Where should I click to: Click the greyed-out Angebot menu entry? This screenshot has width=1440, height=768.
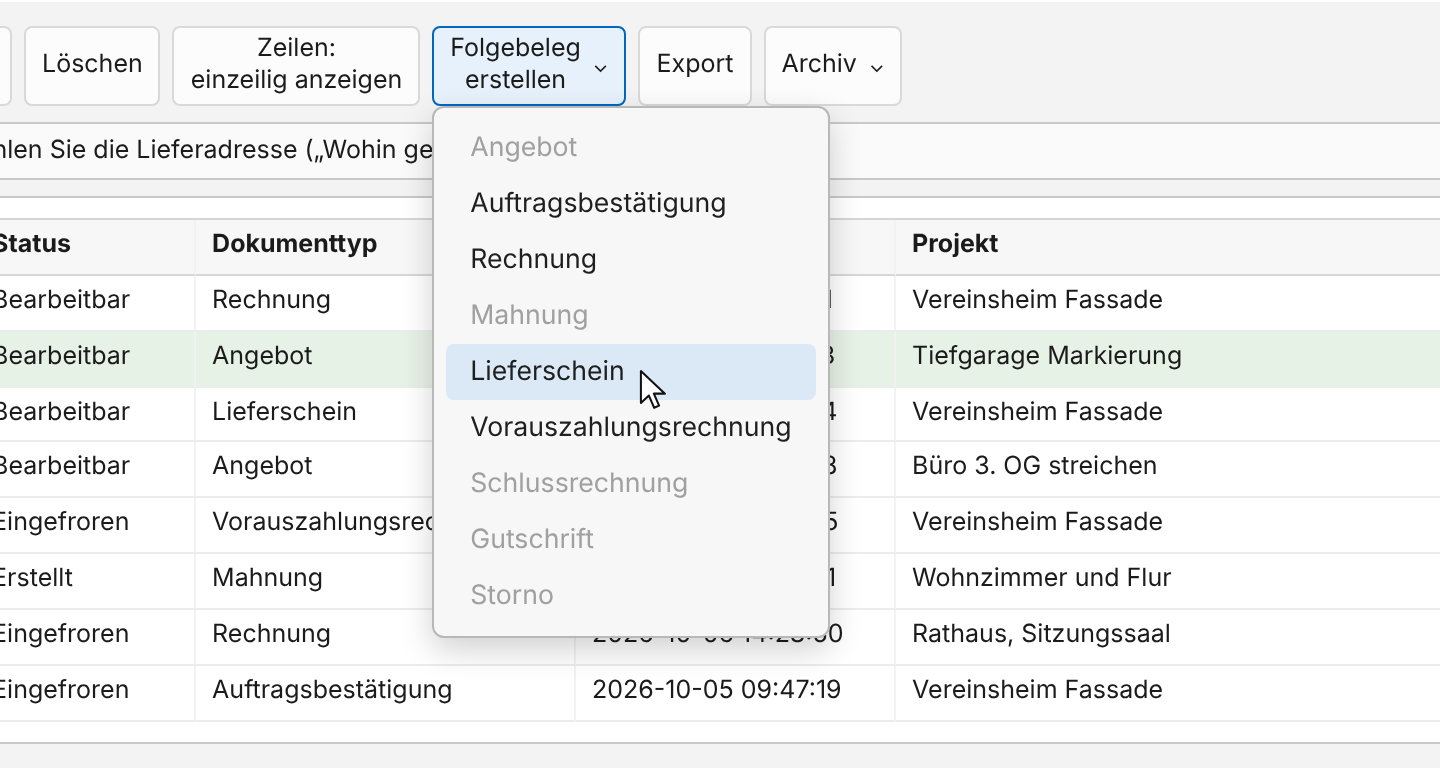click(631, 147)
